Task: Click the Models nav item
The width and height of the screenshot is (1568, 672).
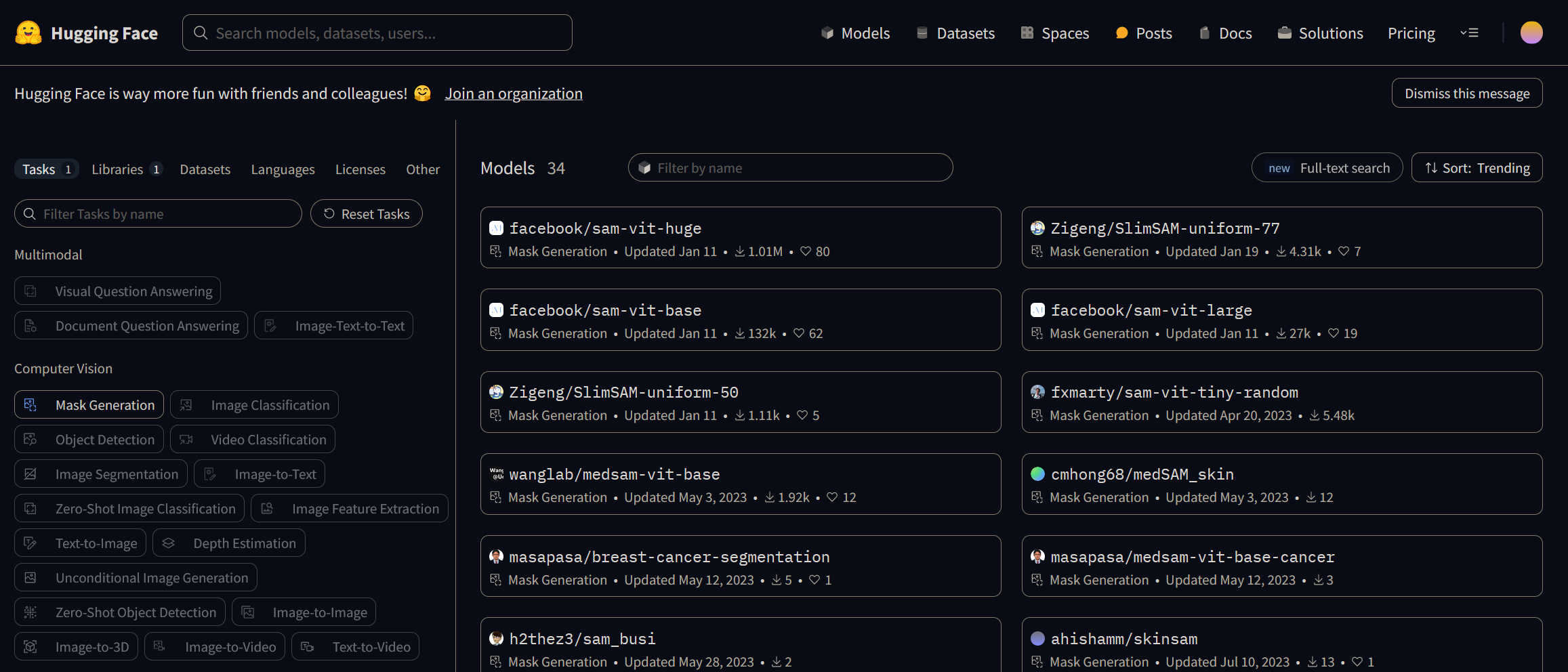Action: tap(855, 33)
